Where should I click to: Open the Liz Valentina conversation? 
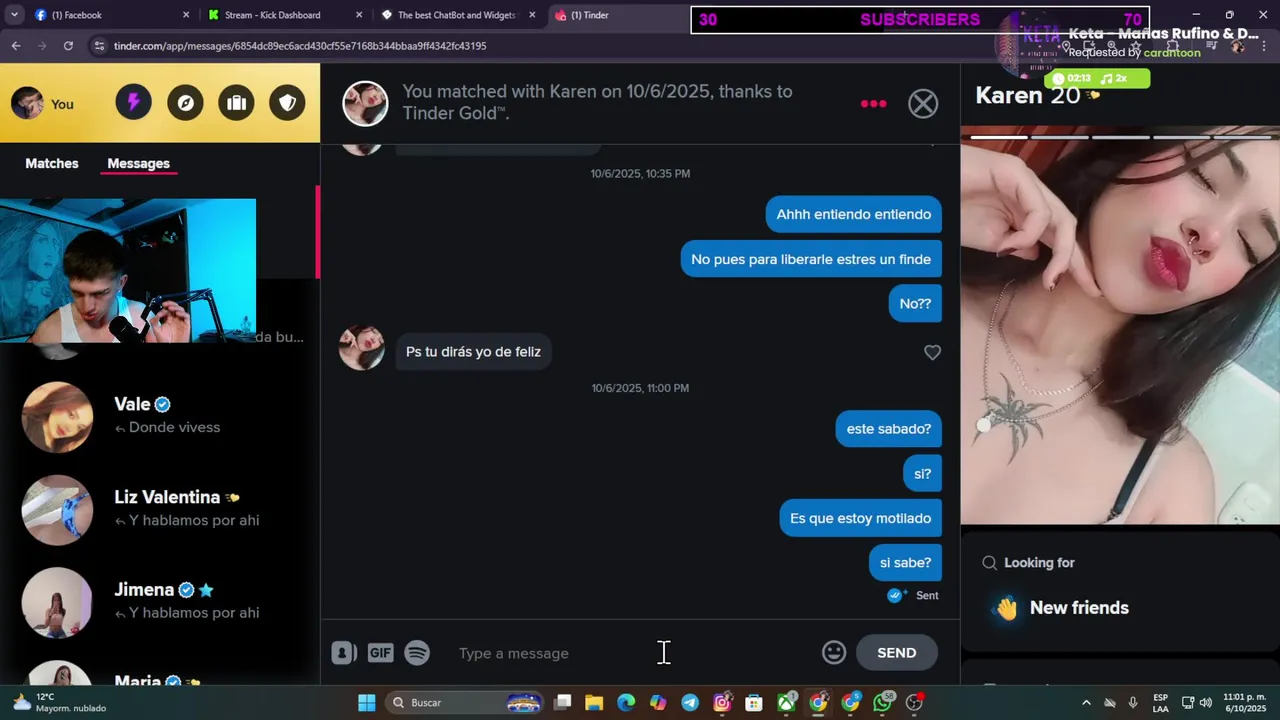pos(160,509)
